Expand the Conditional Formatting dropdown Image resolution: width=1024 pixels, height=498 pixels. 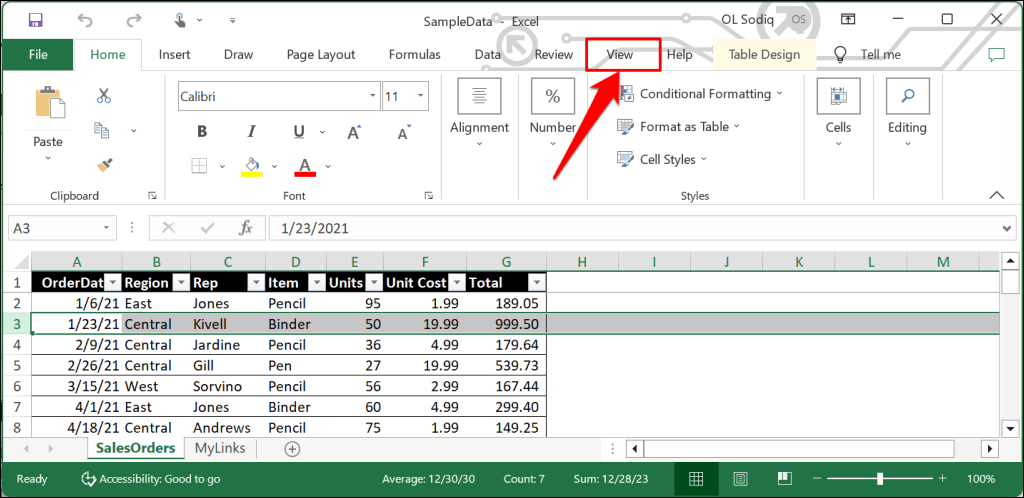(x=780, y=94)
